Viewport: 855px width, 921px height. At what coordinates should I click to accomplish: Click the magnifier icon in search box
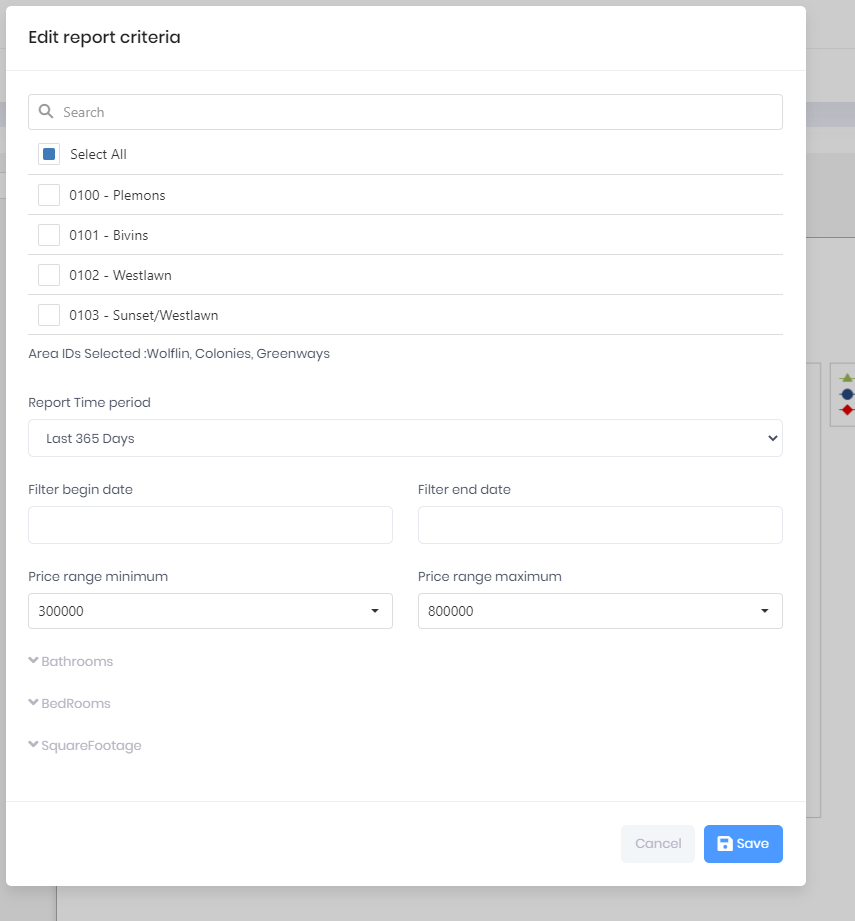46,111
